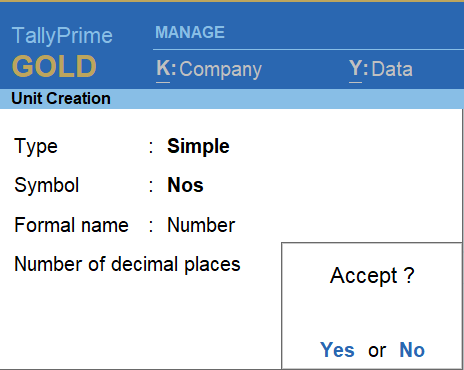464x370 pixels.
Task: Click the empty form area below decimal places
Action: [x=140, y=320]
